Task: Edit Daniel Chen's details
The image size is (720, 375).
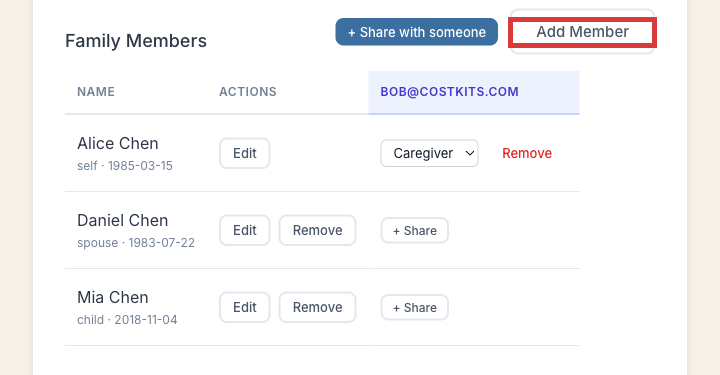Action: coord(244,230)
